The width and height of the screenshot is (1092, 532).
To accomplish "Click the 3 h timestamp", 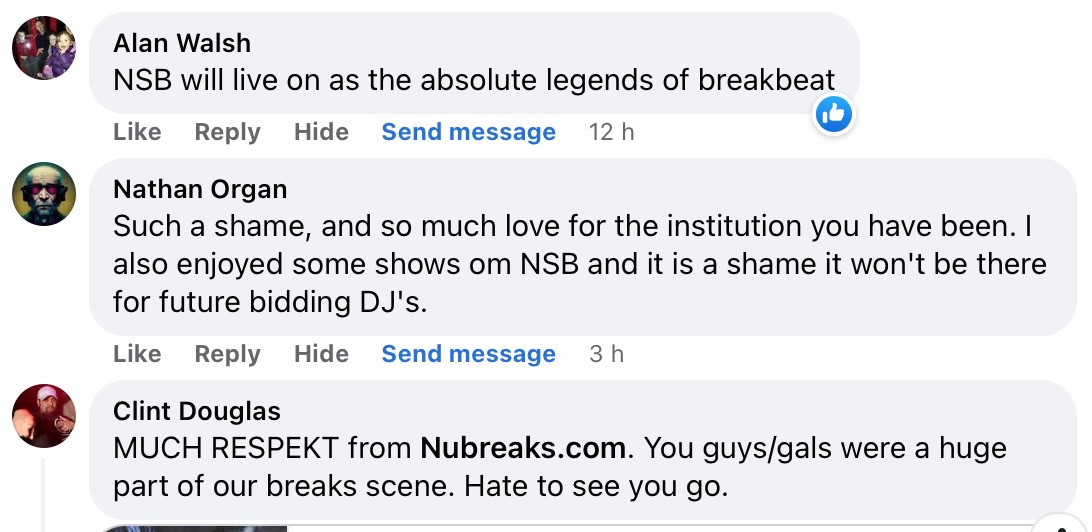I will click(606, 354).
